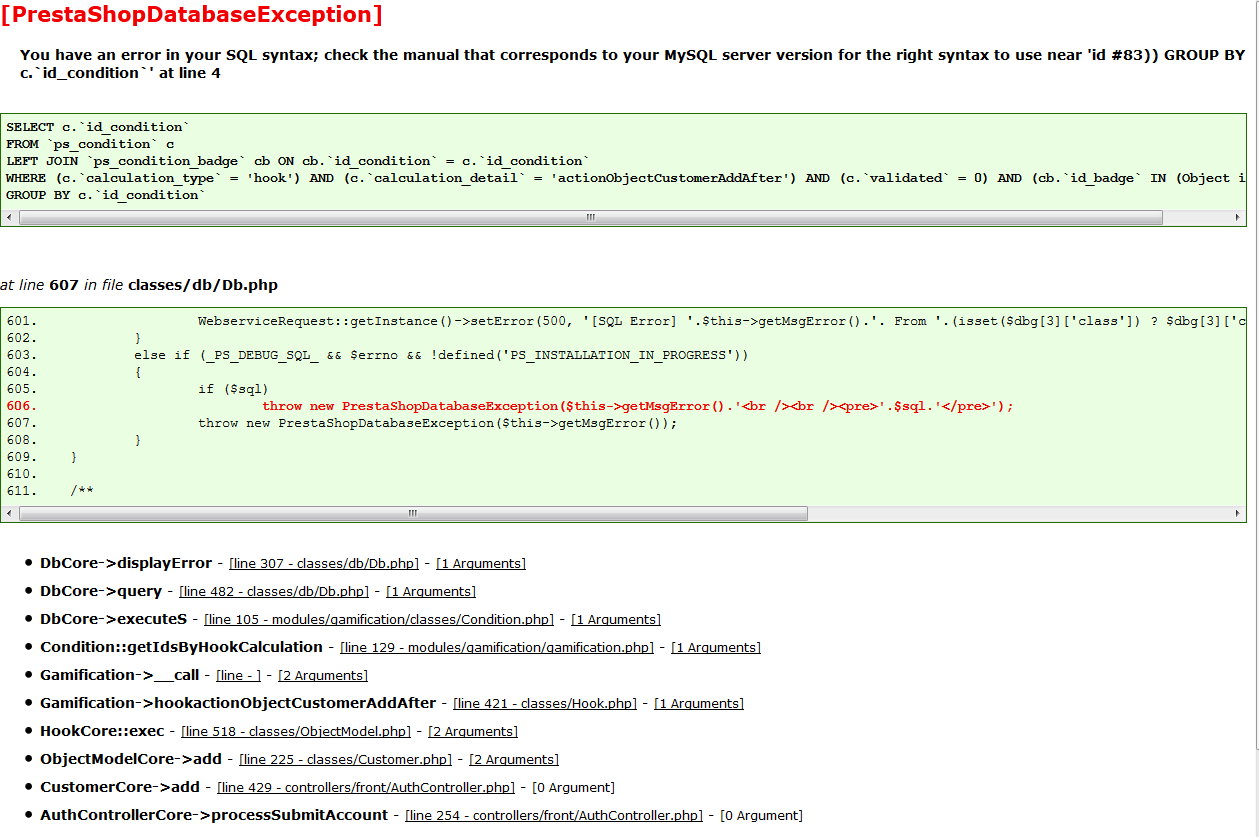Click 'HookCore::exec' stack entry name
This screenshot has height=837, width=1259.
[x=102, y=731]
